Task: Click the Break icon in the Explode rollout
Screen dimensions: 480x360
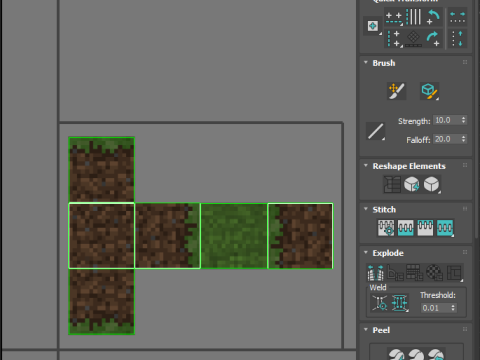Action: (375, 273)
